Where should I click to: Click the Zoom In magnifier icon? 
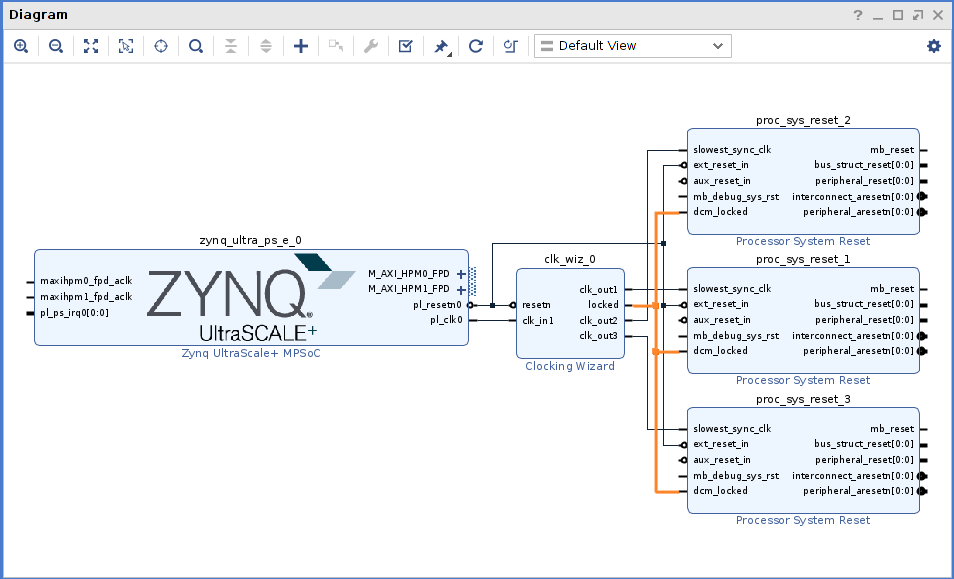click(21, 46)
